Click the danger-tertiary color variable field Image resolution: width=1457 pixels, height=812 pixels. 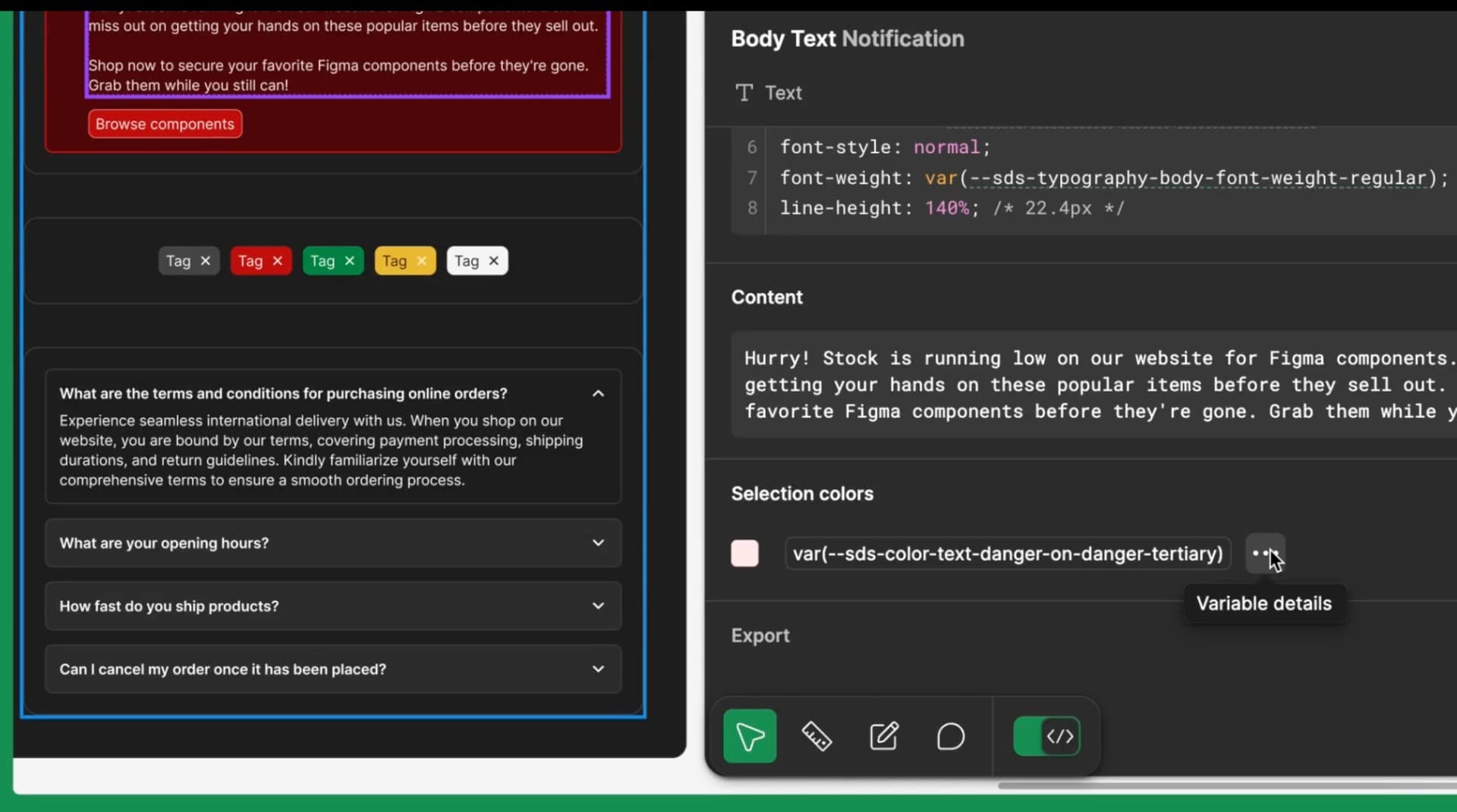coord(1008,553)
